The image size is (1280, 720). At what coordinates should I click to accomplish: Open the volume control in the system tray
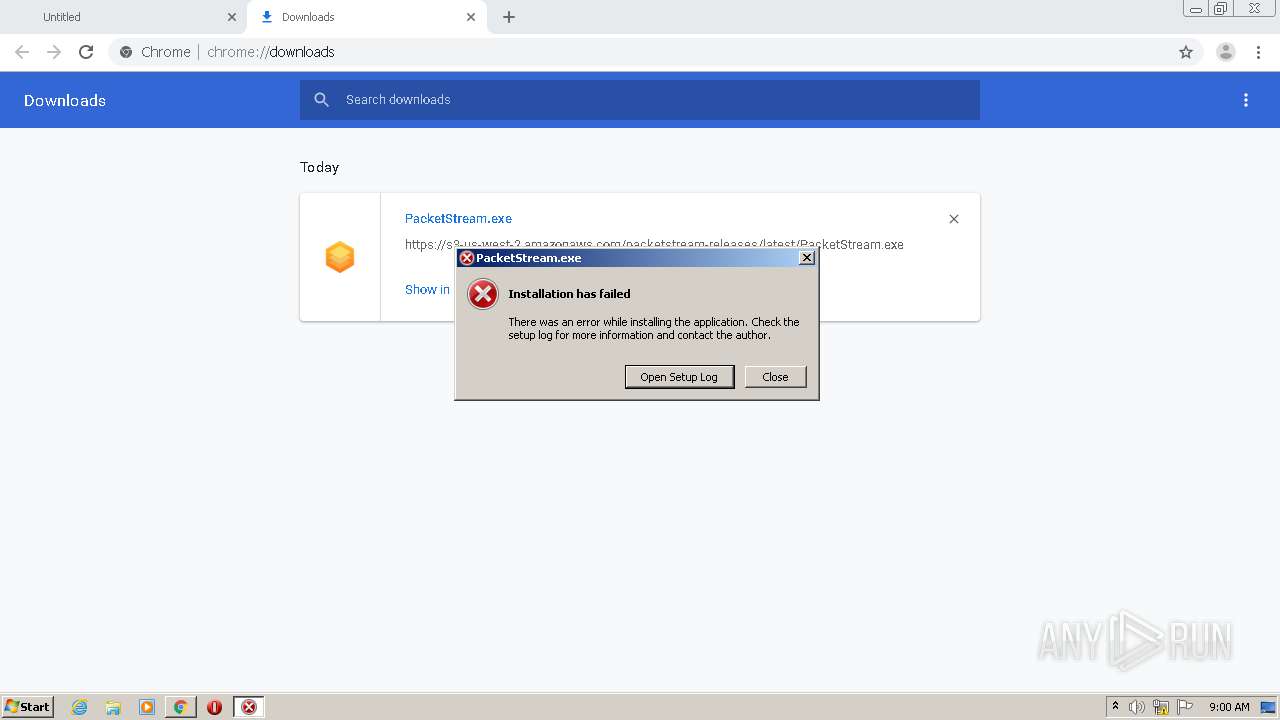(x=1137, y=707)
